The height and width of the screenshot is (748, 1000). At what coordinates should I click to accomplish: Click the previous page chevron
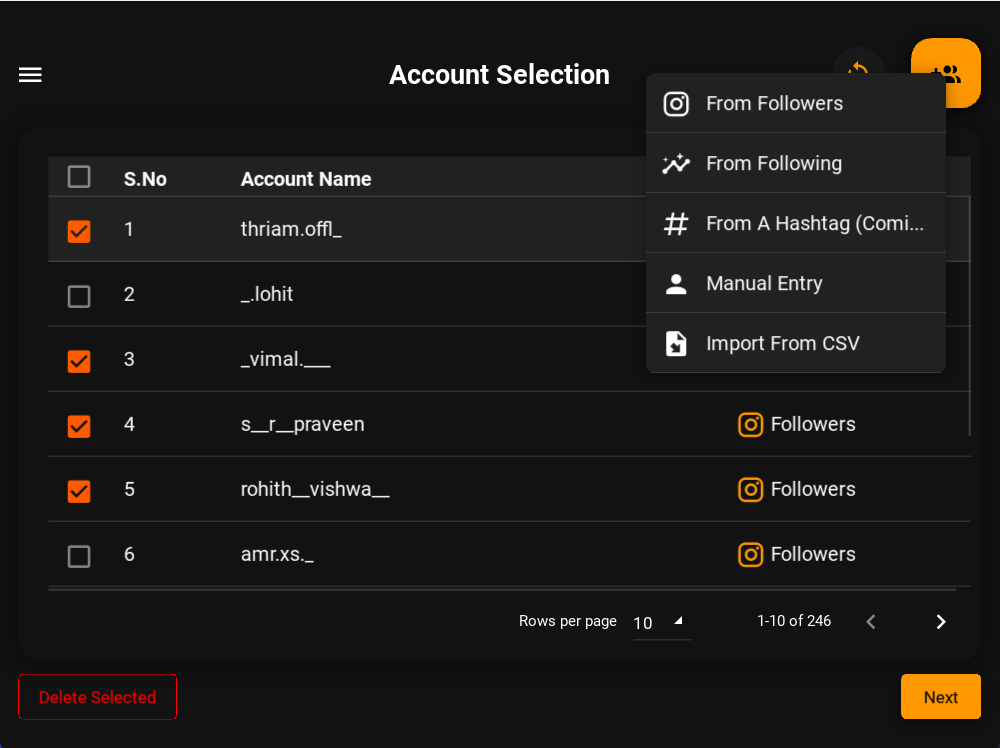(x=870, y=621)
